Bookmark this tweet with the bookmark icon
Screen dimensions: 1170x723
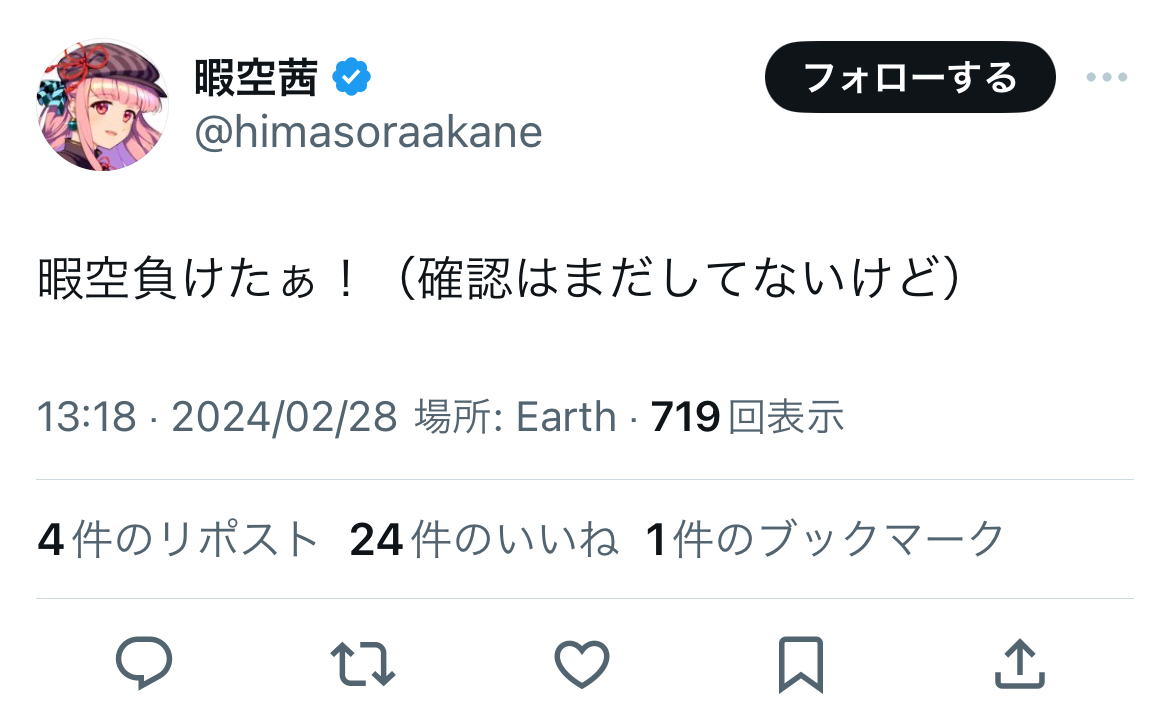800,663
